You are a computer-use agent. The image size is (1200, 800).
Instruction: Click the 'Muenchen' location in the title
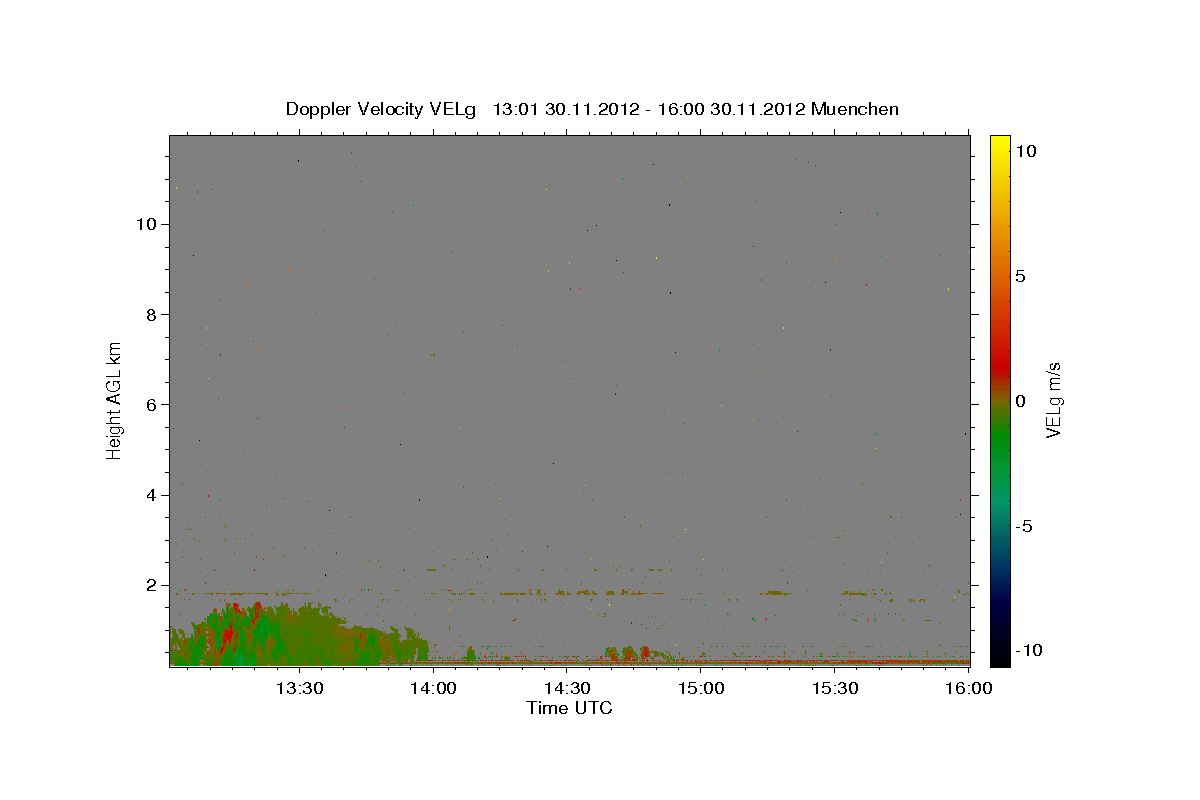(x=855, y=109)
